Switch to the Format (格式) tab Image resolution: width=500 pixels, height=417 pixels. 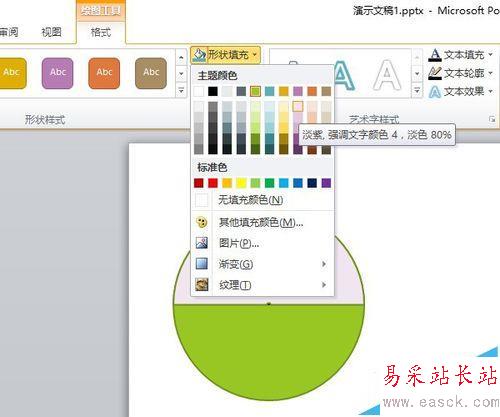point(101,32)
